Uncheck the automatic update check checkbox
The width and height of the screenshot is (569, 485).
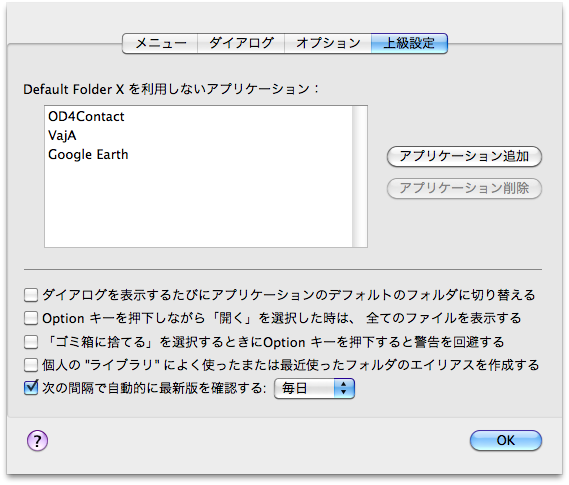tap(31, 388)
